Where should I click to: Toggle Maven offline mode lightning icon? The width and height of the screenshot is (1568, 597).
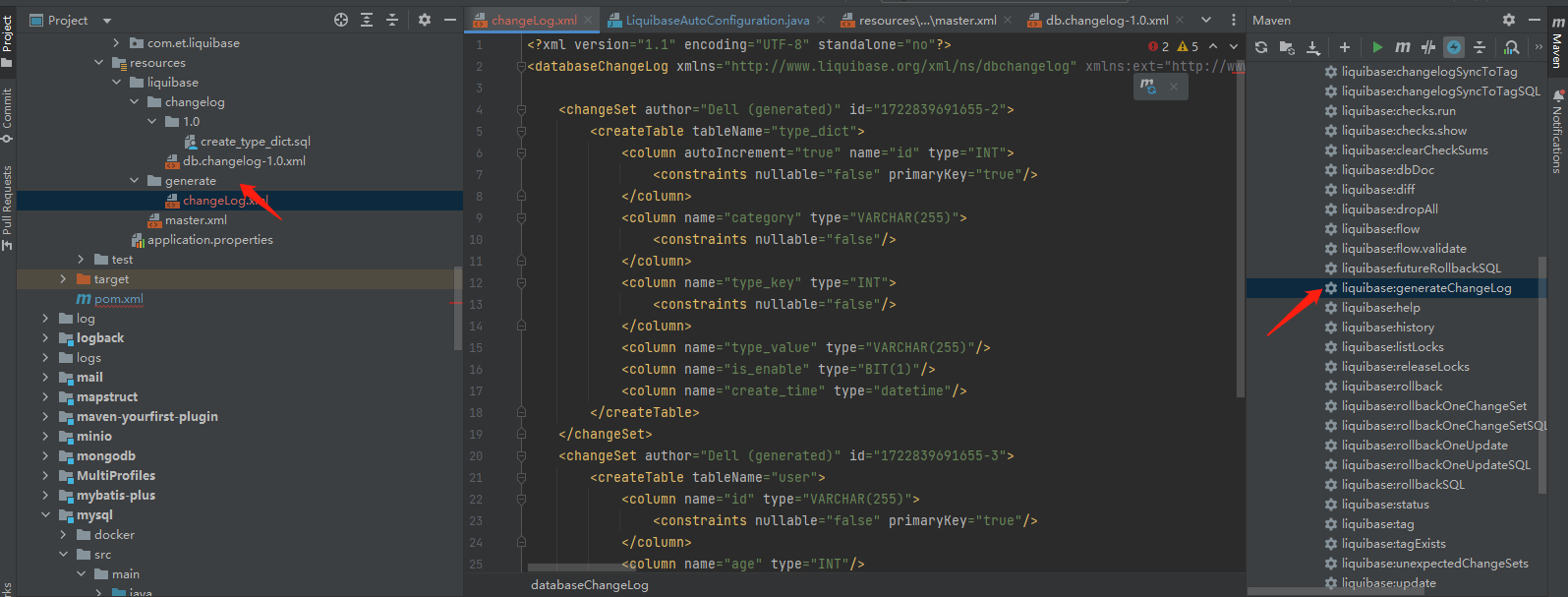1454,47
